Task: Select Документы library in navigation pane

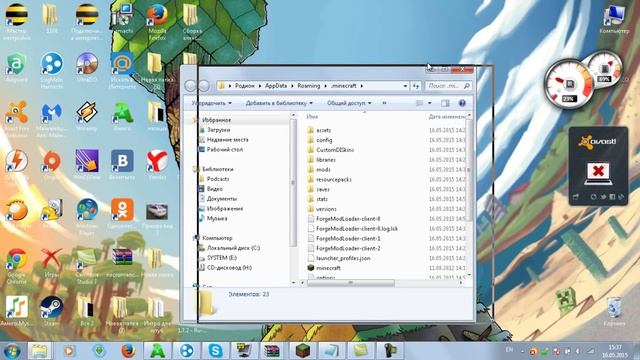Action: pyautogui.click(x=221, y=199)
